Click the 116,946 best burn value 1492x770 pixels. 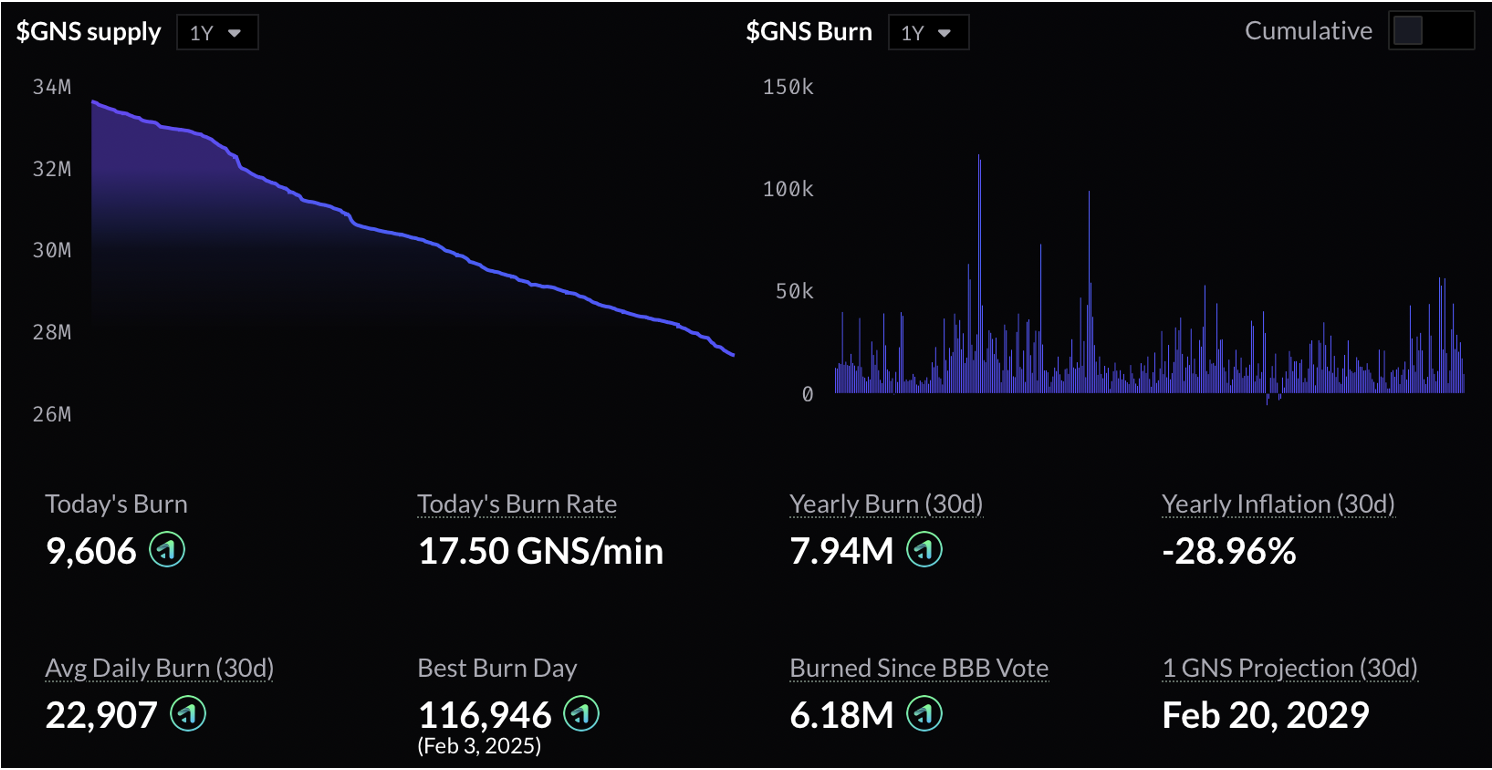coord(485,715)
